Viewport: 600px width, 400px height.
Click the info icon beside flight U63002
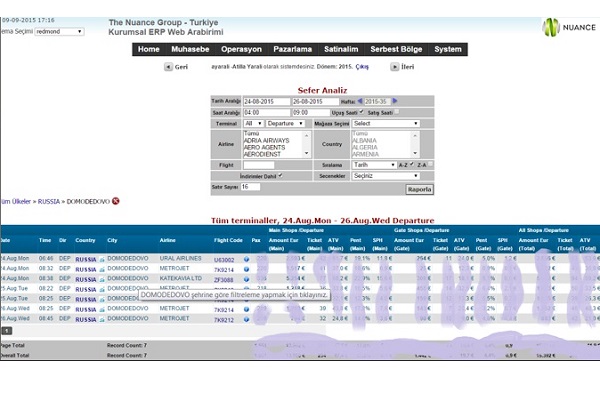pyautogui.click(x=246, y=260)
